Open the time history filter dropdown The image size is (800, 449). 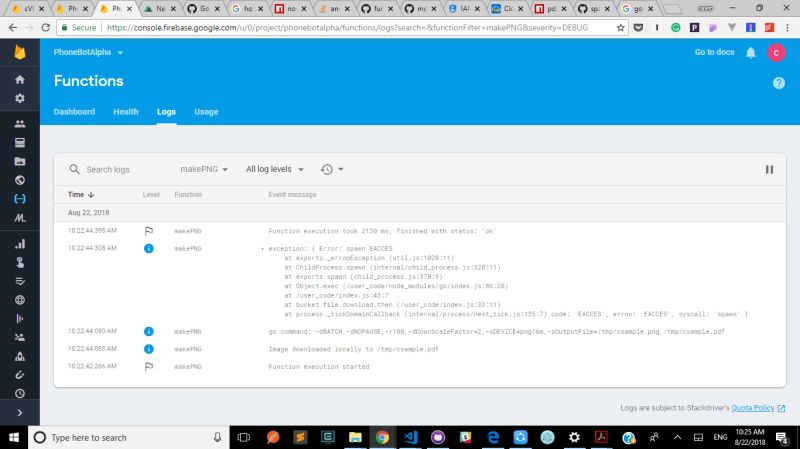(x=332, y=169)
